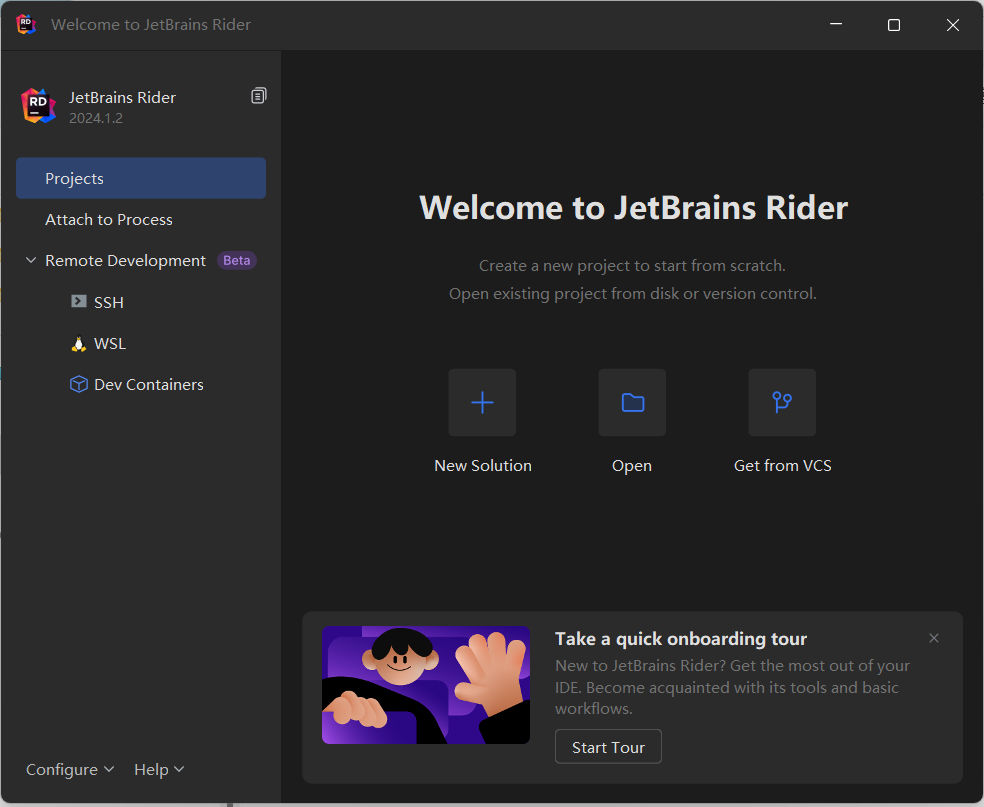Click the Rider icon in the title bar

tap(26, 24)
